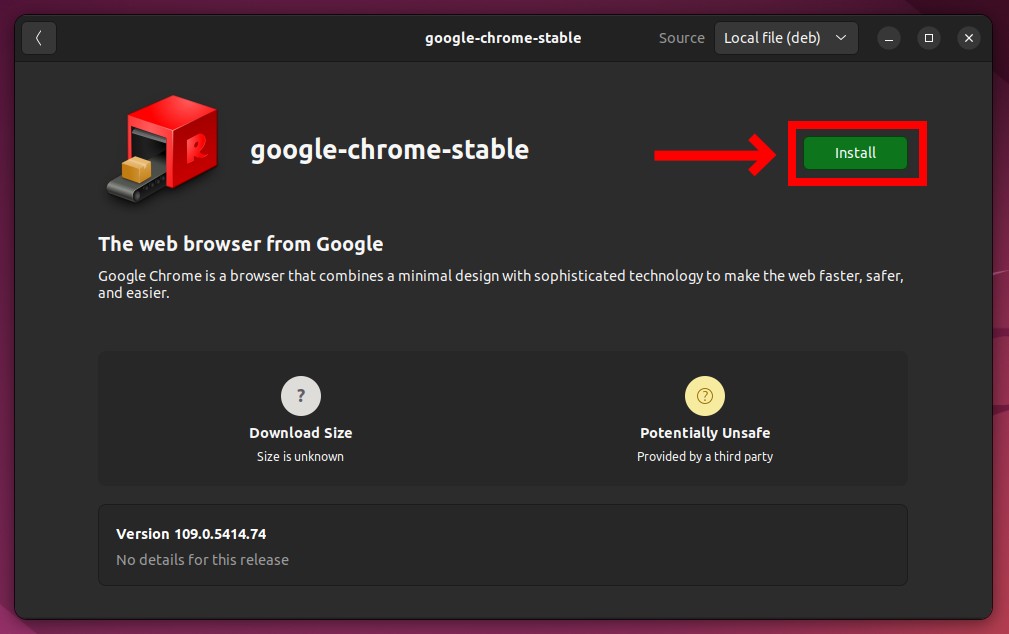The width and height of the screenshot is (1009, 634).
Task: Click the google-chrome-stable window title
Action: click(x=503, y=38)
